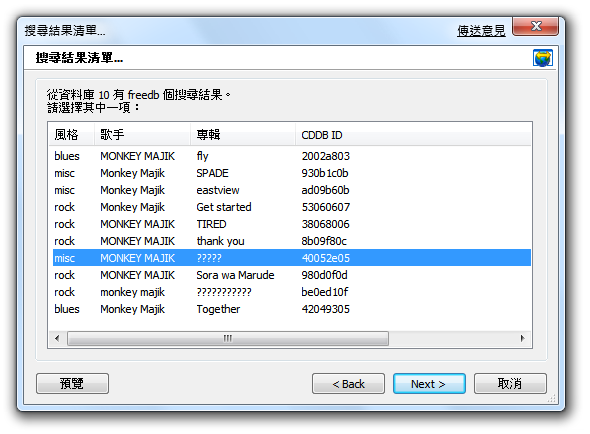Screen dimensions: 590x434
Task: Select the album row 'fly'
Action: 292,156
